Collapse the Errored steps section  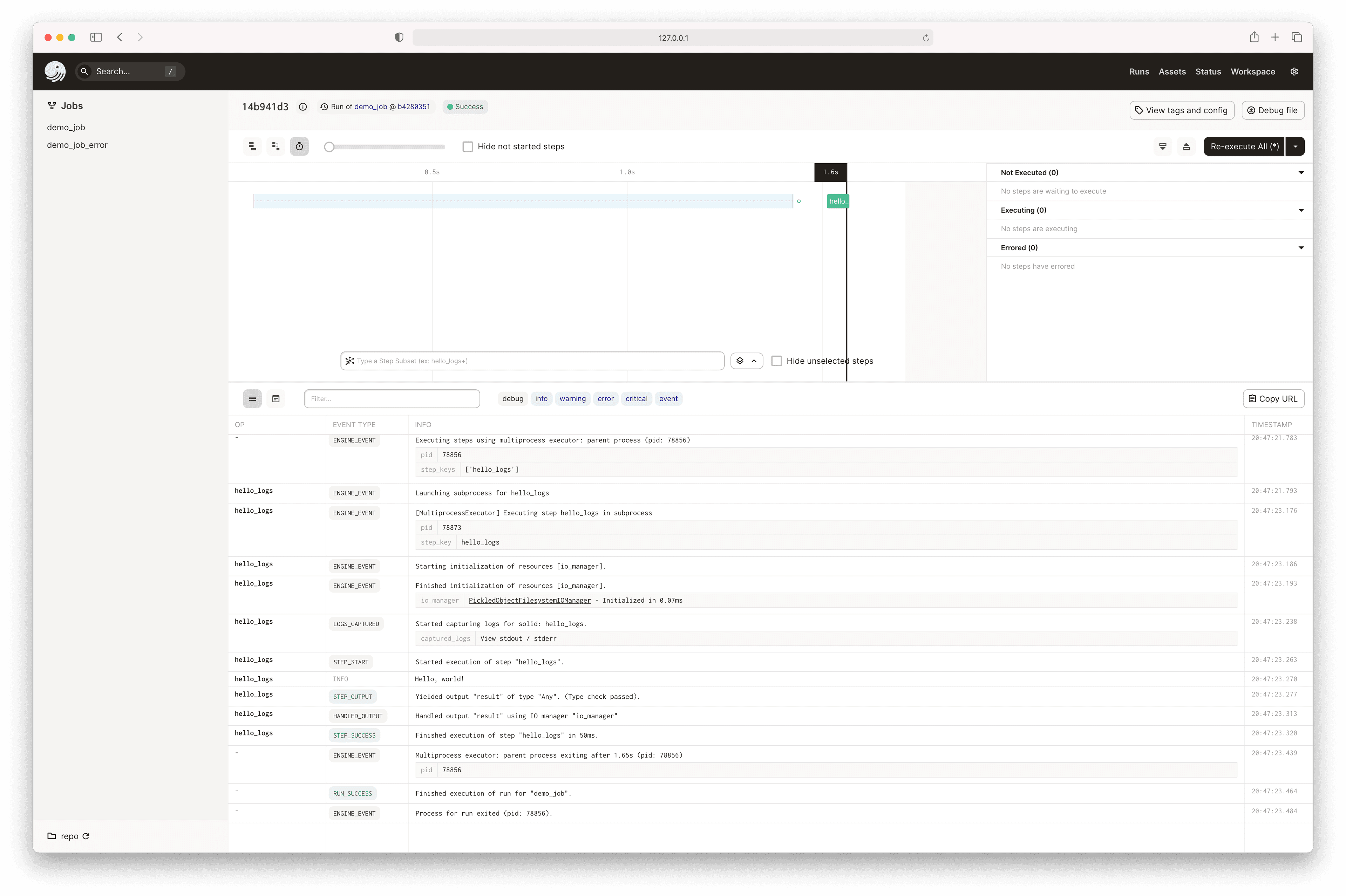tap(1301, 248)
